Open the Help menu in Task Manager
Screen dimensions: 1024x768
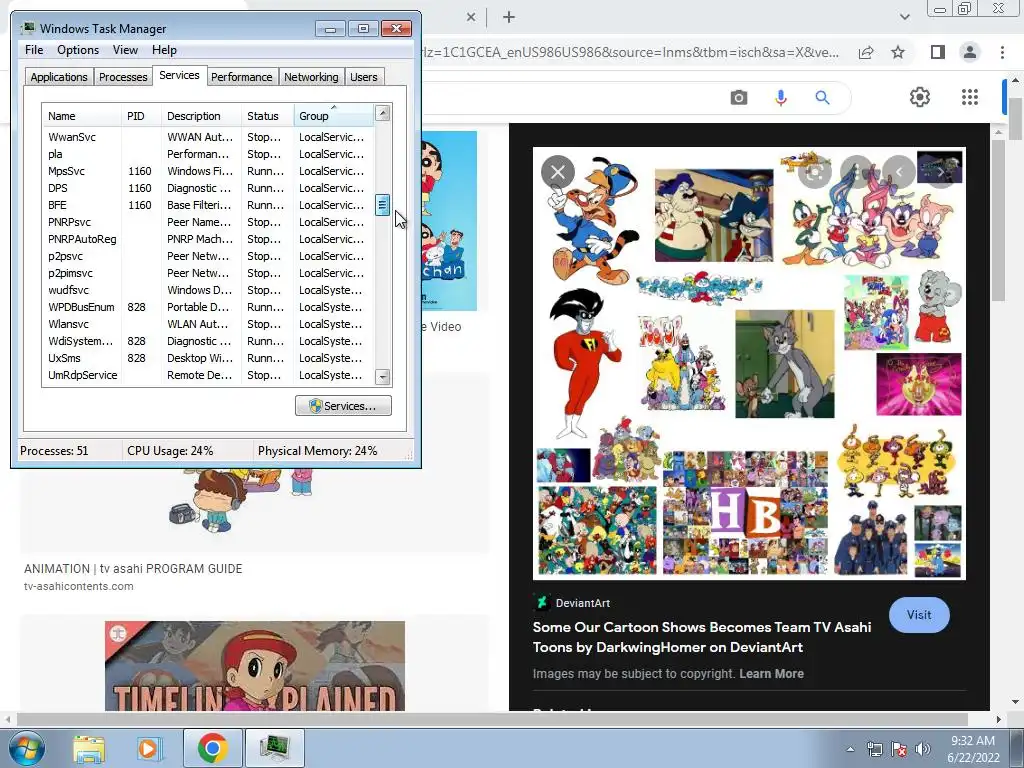[x=164, y=50]
